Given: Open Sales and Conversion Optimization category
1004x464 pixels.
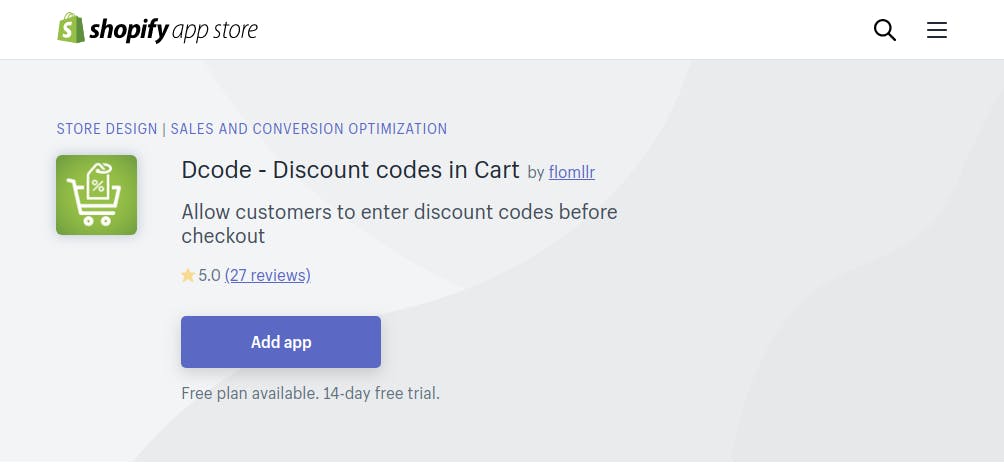Looking at the screenshot, I should [x=309, y=129].
